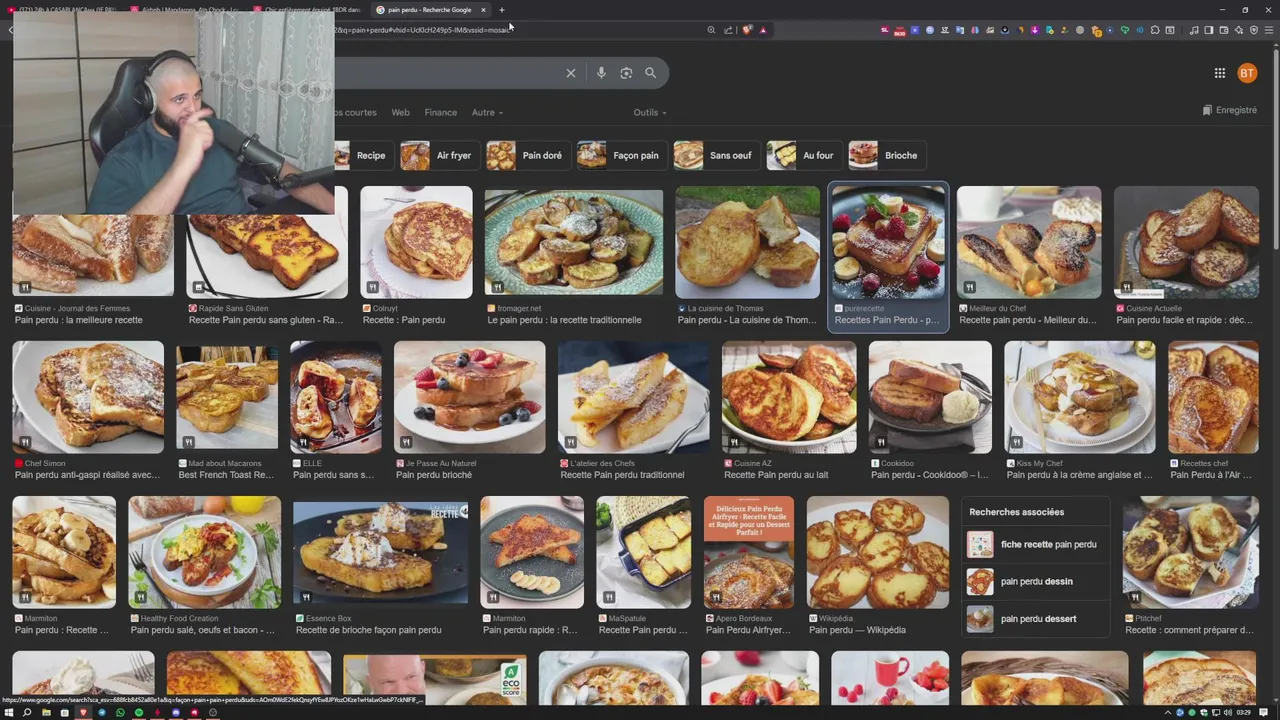
Task: Open File Explorer from the taskbar
Action: pyautogui.click(x=46, y=712)
